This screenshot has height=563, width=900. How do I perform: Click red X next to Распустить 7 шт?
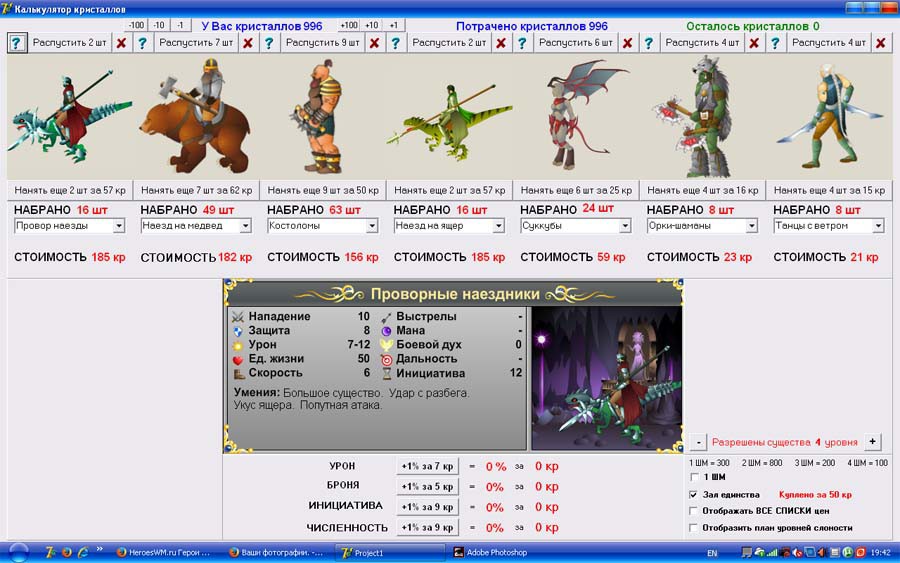pyautogui.click(x=248, y=43)
